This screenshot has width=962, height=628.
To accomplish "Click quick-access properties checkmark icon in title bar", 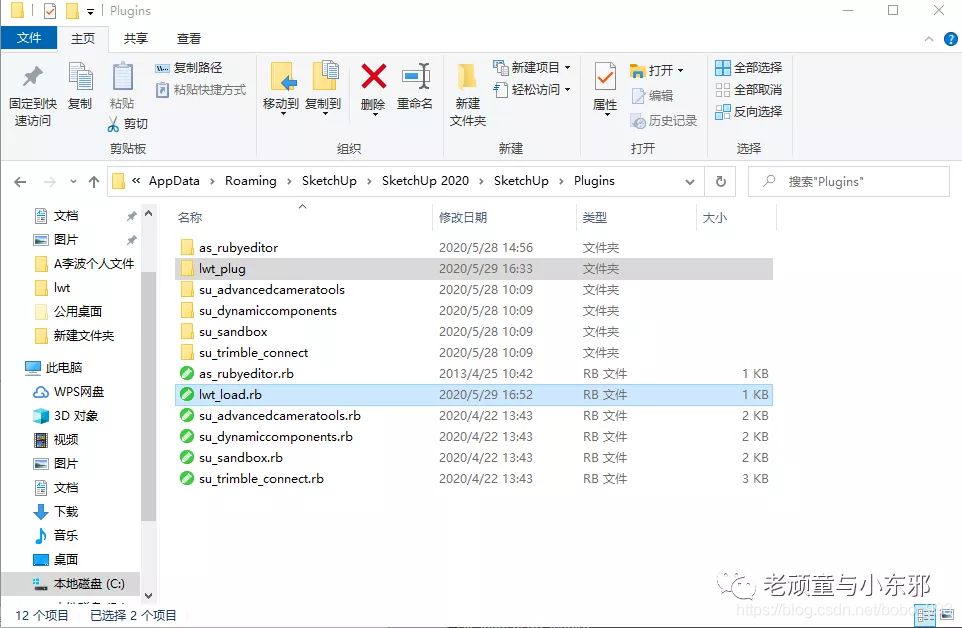I will [50, 11].
